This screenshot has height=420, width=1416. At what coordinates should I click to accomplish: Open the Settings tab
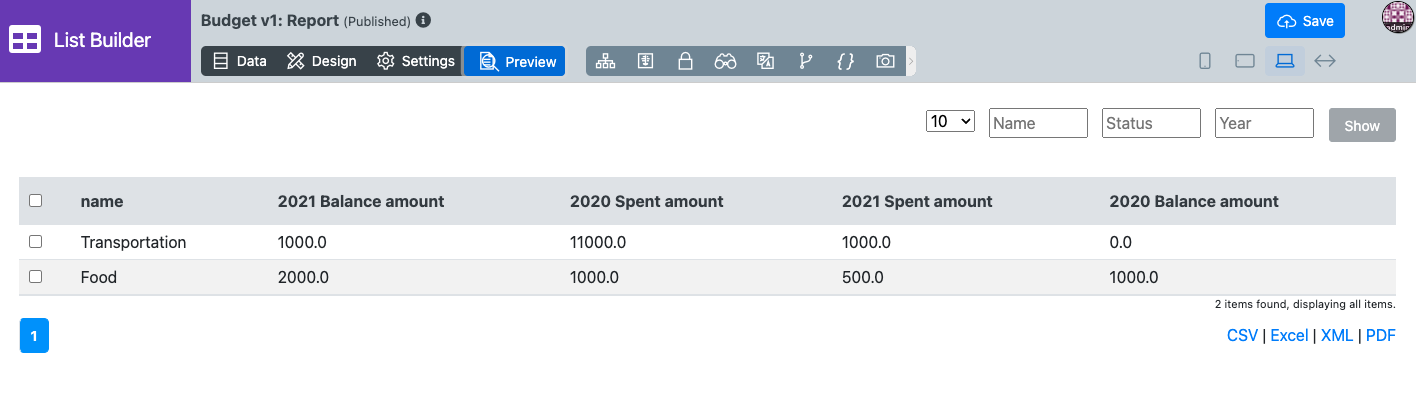[416, 61]
